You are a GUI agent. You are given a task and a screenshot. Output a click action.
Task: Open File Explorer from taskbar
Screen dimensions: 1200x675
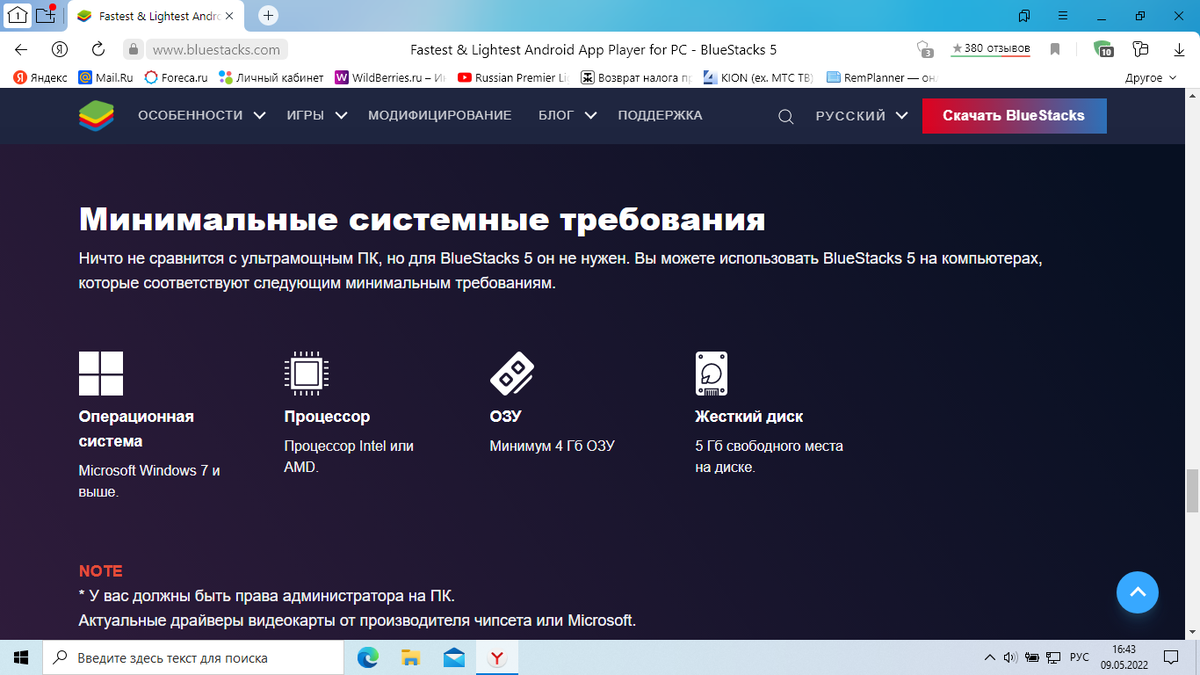tap(411, 658)
